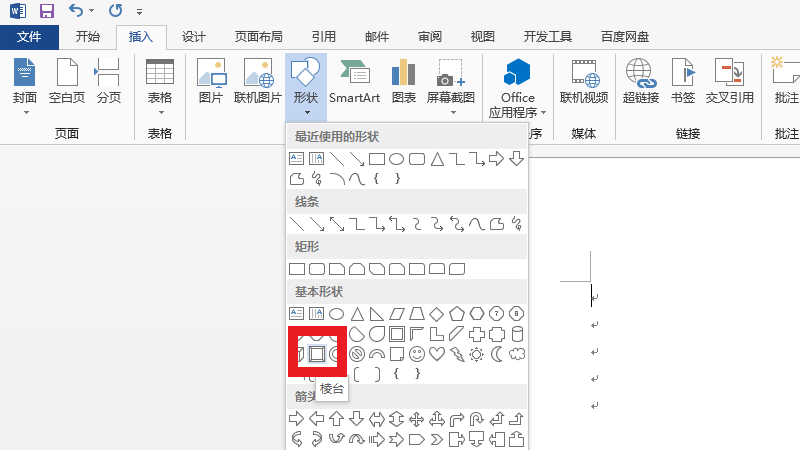Select the bevel (棱台) shape
This screenshot has width=800, height=450.
click(x=317, y=354)
